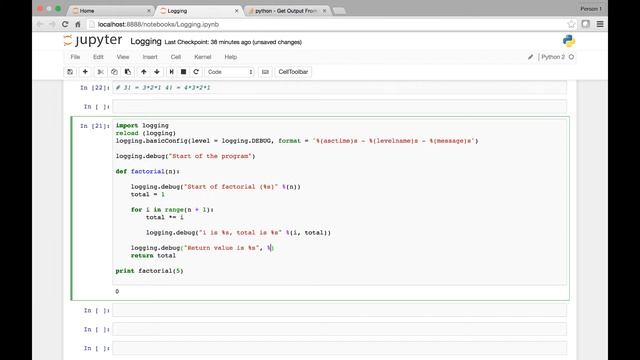Viewport: 640px width, 360px height.
Task: Go to the browser home page
Action: [78, 24]
